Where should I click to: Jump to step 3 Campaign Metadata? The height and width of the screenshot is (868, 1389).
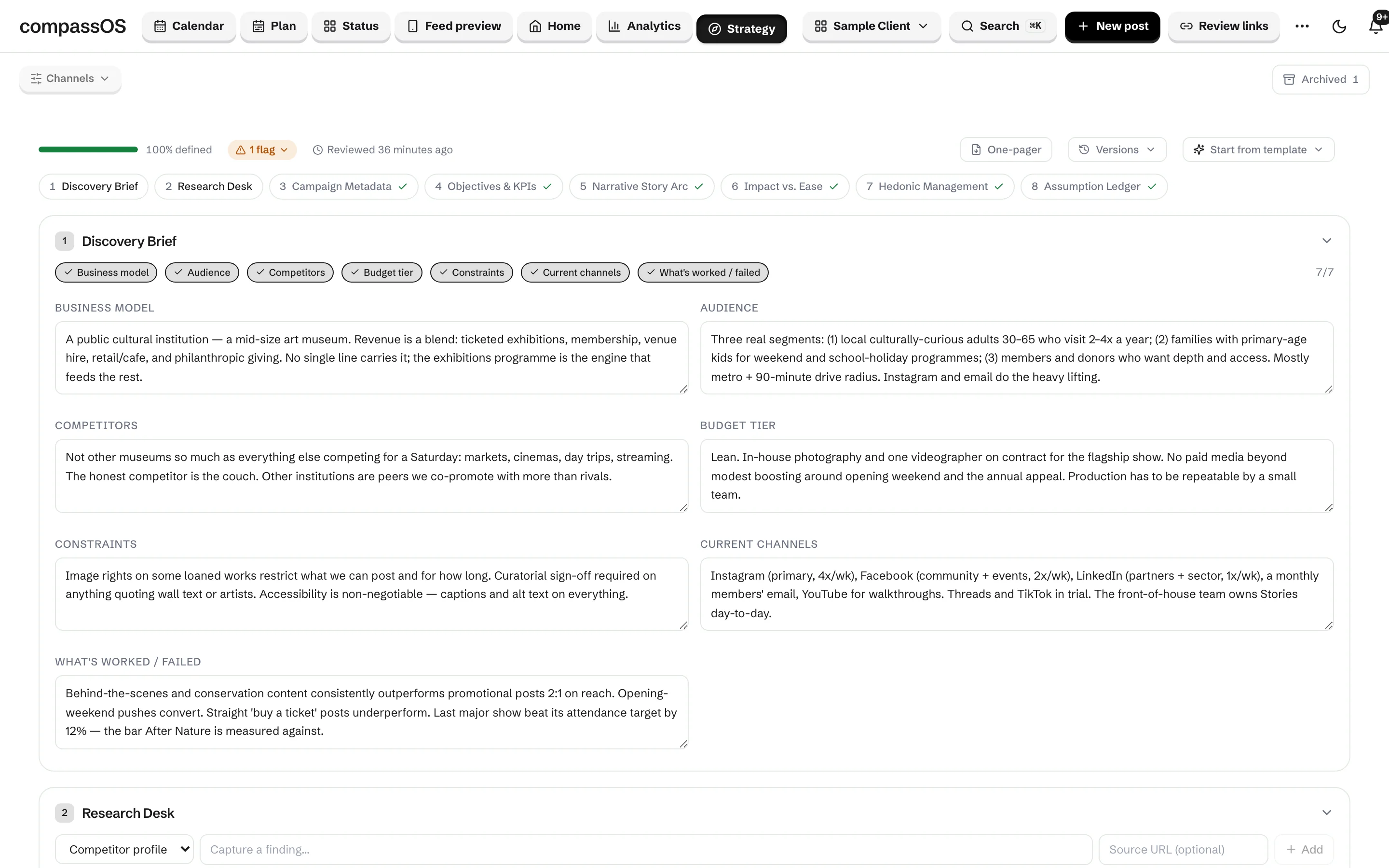pos(343,187)
